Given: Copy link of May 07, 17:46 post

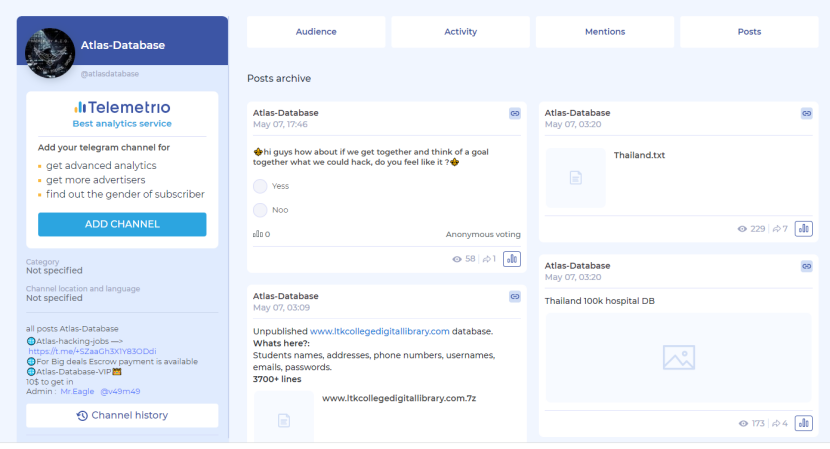Looking at the screenshot, I should point(515,113).
